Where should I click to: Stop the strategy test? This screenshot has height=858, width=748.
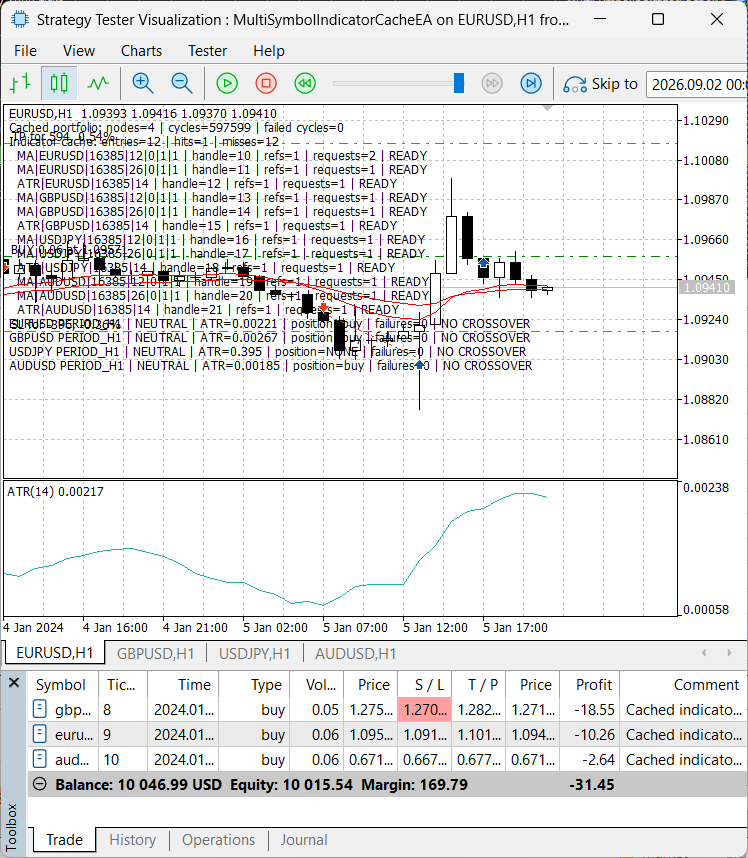click(x=266, y=84)
